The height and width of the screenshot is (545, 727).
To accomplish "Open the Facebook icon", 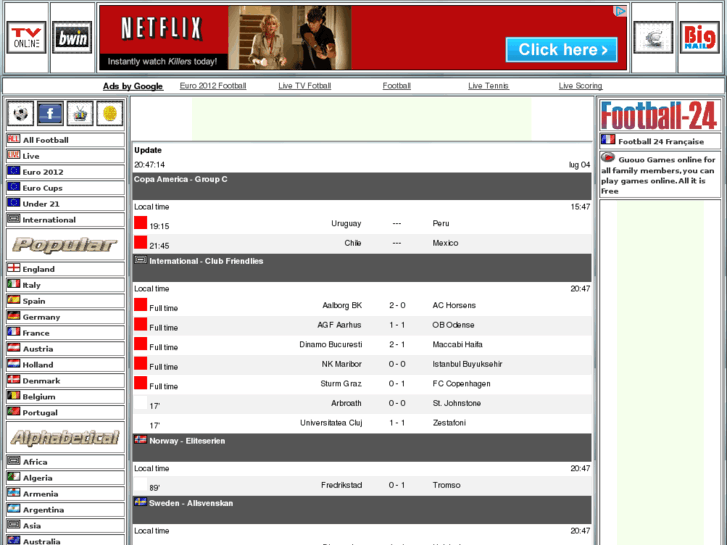I will pos(50,113).
